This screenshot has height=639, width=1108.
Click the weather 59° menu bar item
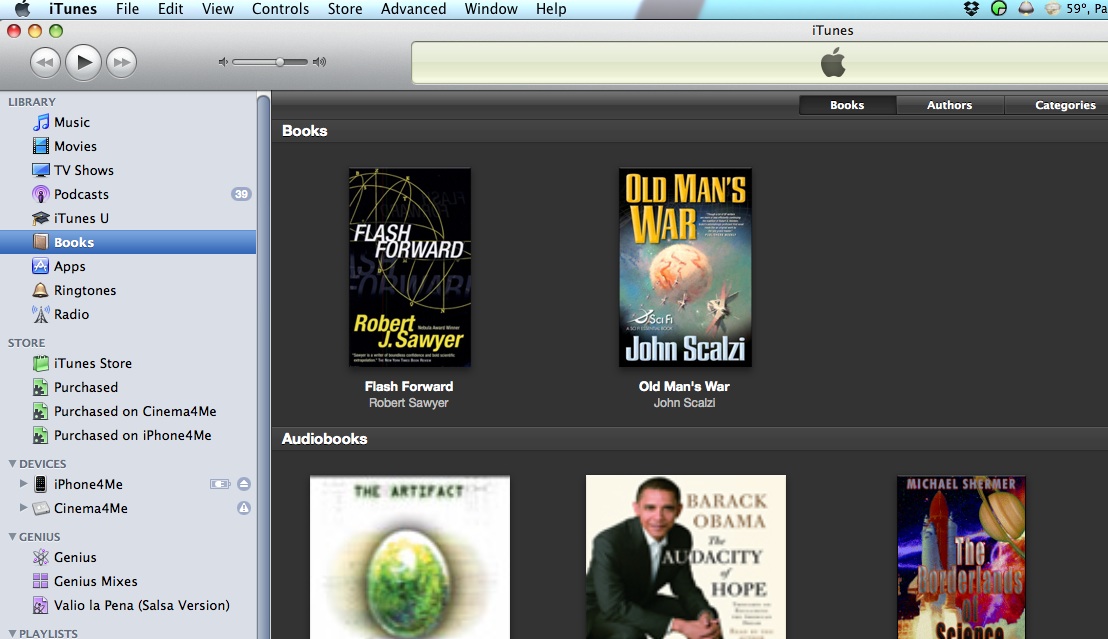click(x=1075, y=8)
